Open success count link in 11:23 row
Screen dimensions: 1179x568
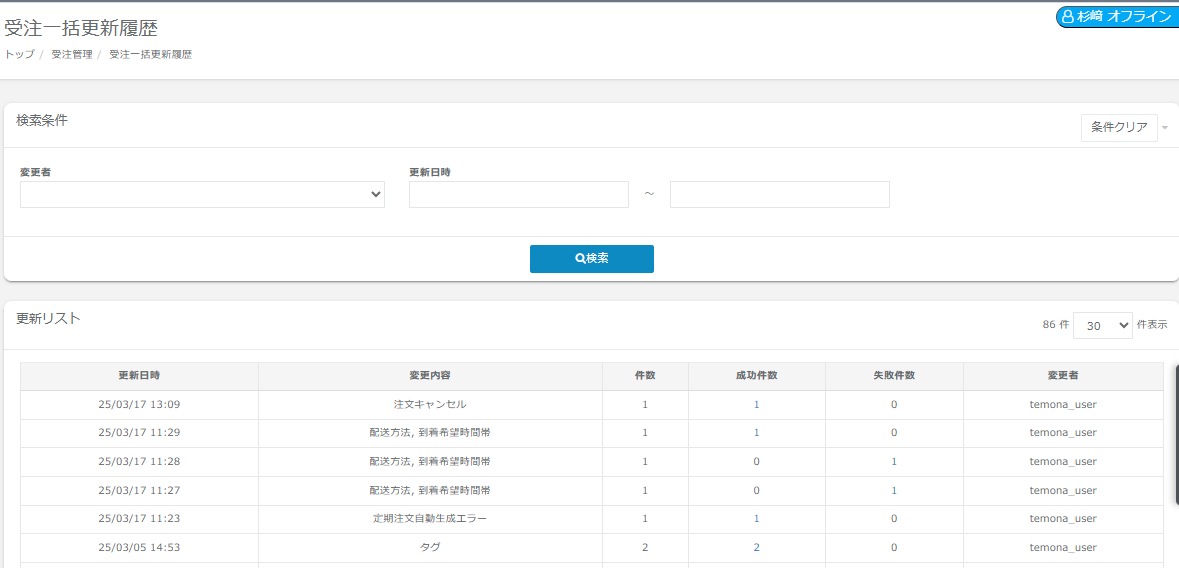click(x=756, y=518)
